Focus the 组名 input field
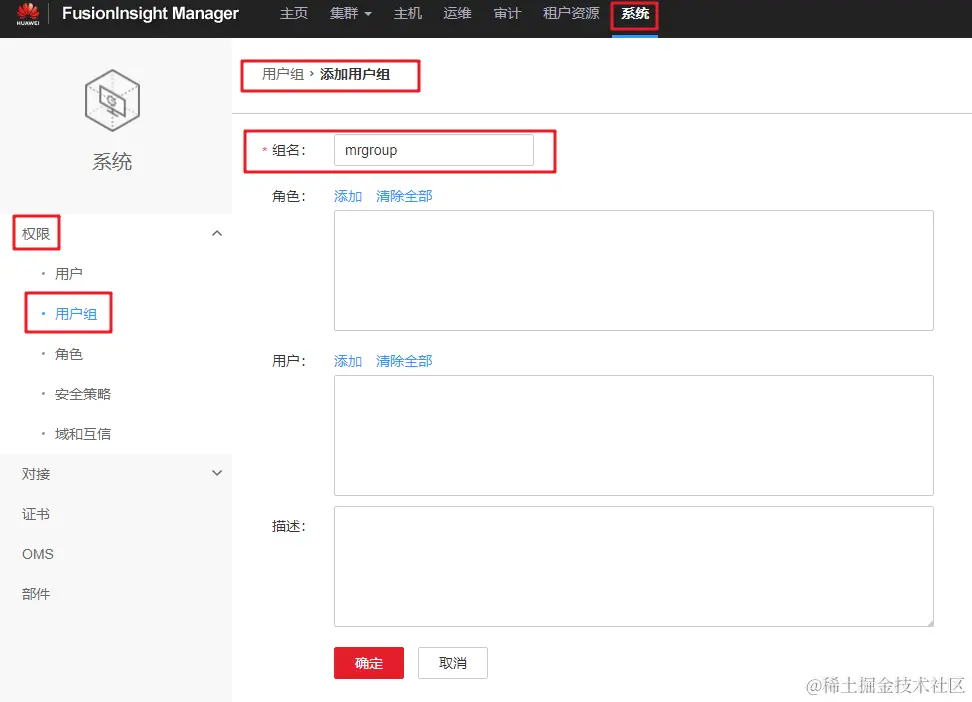 [434, 150]
